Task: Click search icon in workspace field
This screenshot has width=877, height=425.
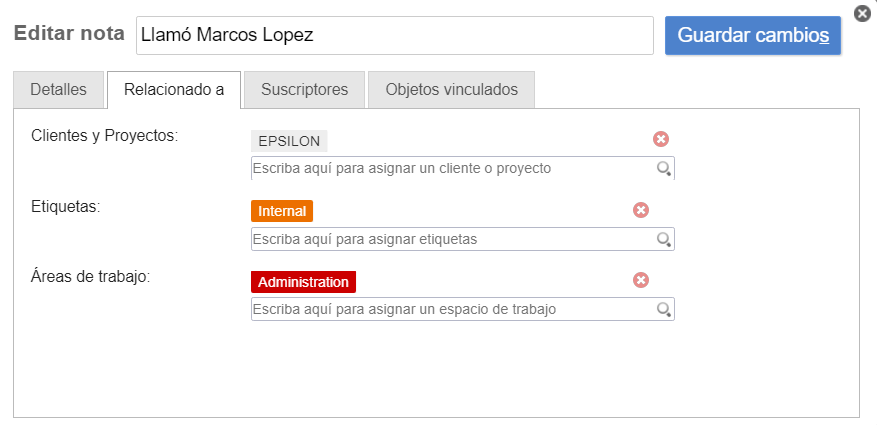Action: pyautogui.click(x=663, y=310)
